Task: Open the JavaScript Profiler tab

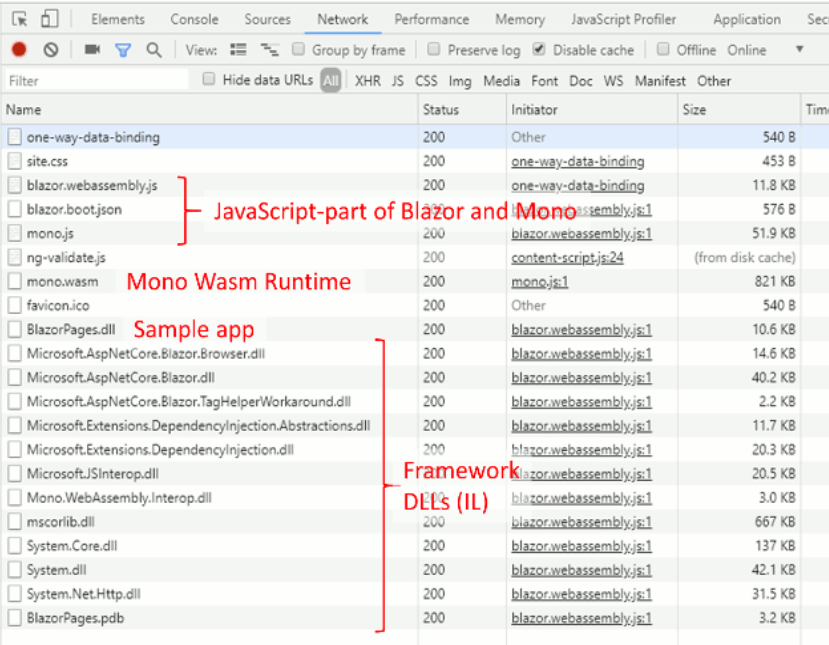Action: click(x=623, y=20)
